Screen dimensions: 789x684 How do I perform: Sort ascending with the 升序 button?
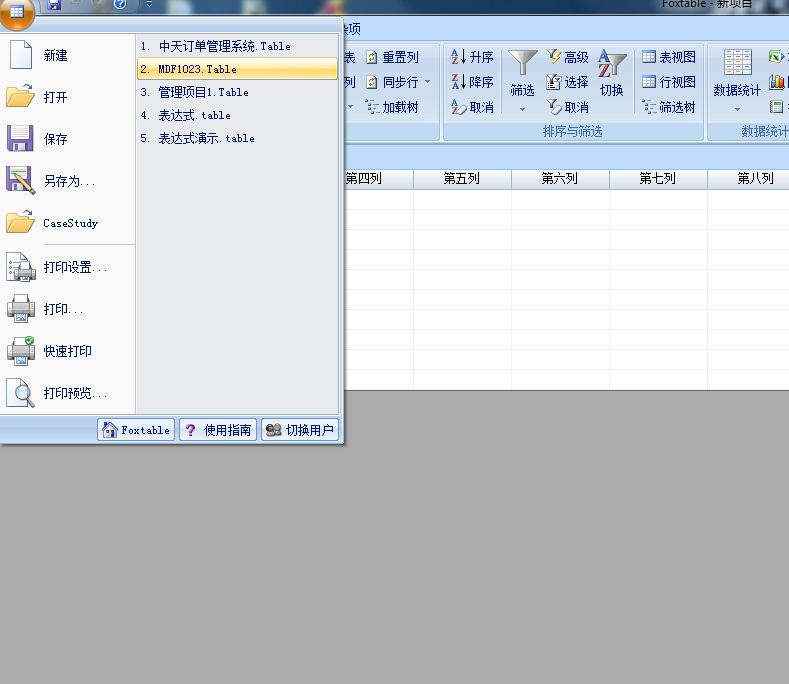472,58
